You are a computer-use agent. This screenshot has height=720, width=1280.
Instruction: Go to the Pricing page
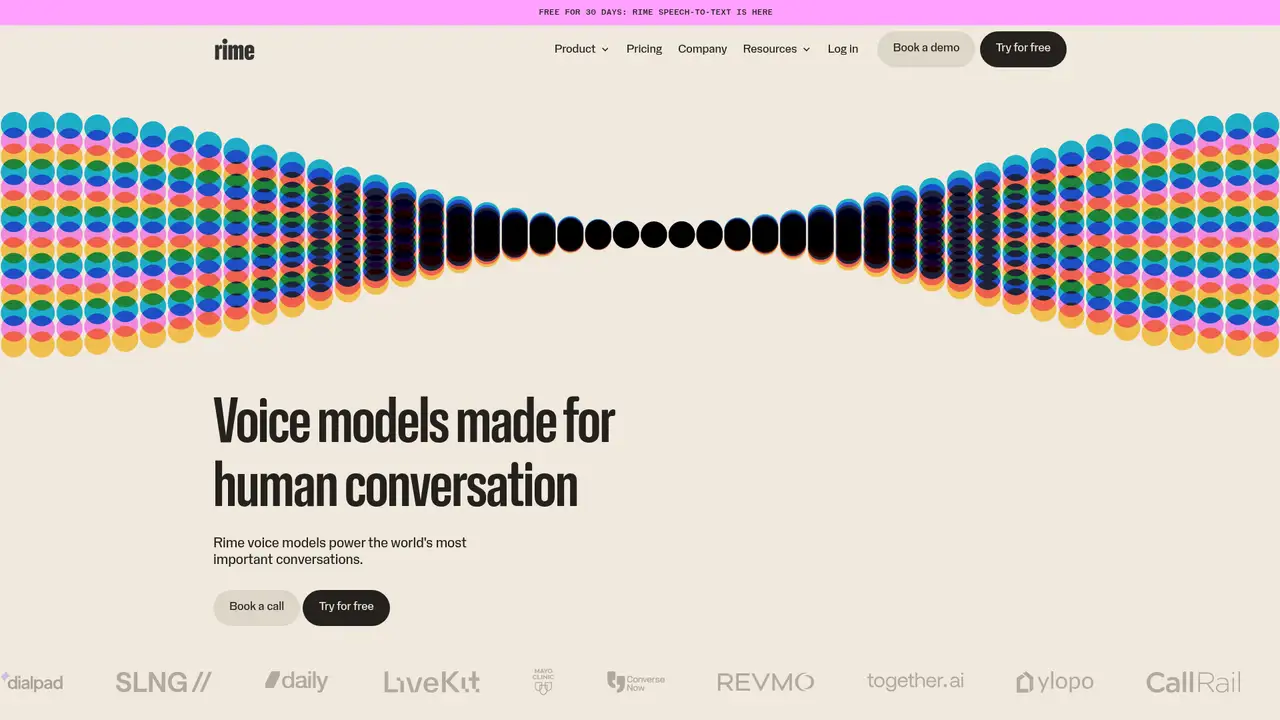click(644, 49)
